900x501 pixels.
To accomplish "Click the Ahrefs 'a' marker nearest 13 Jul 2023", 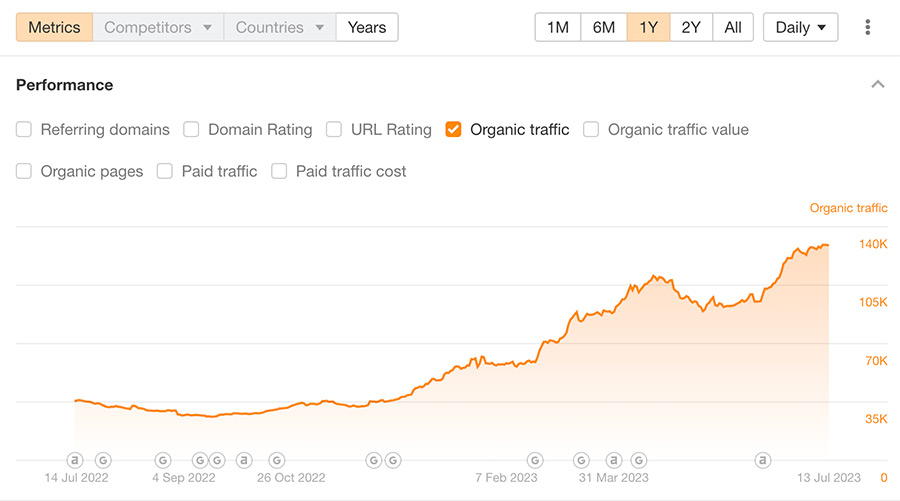I will 762,460.
